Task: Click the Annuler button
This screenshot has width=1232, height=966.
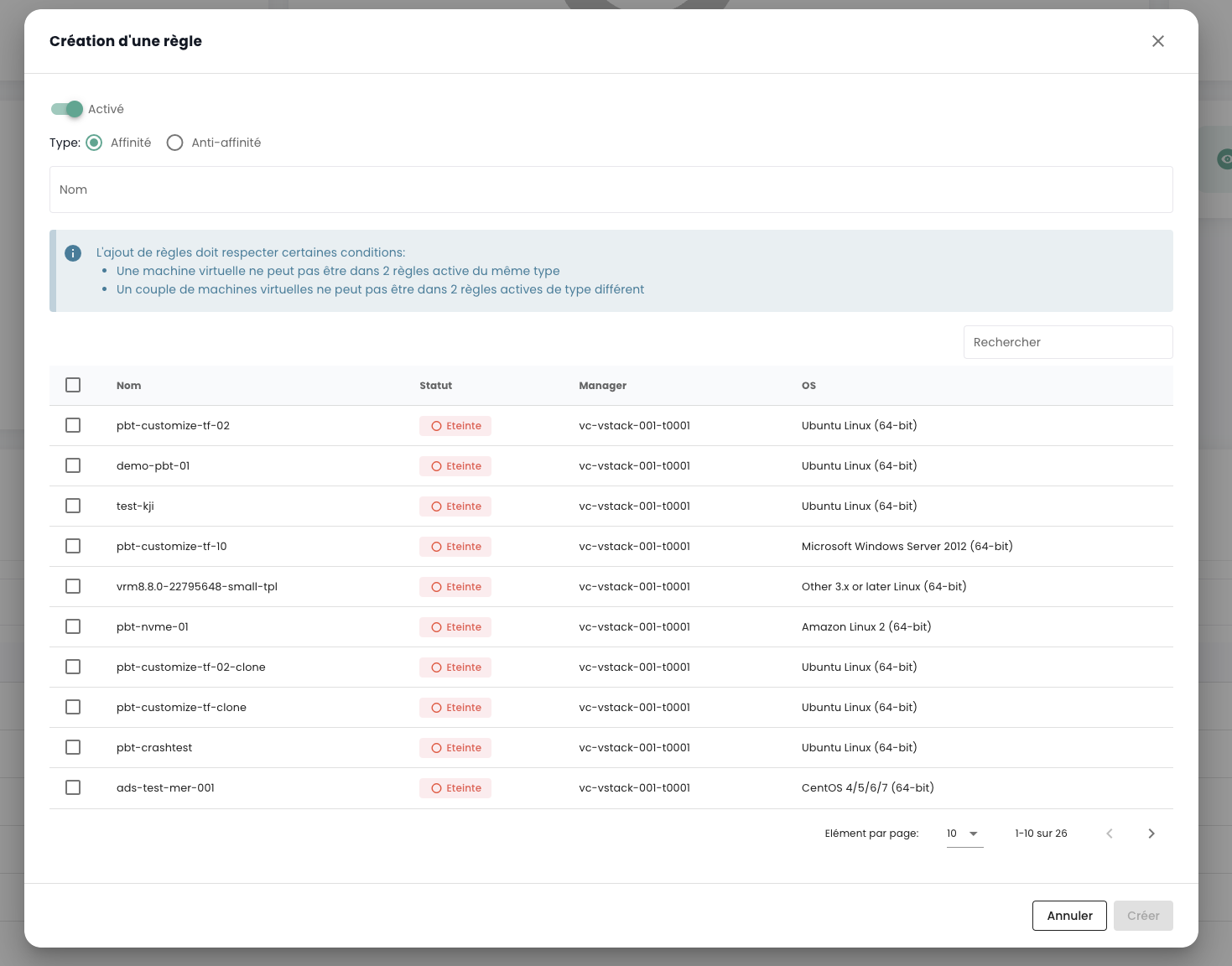Action: tap(1068, 916)
